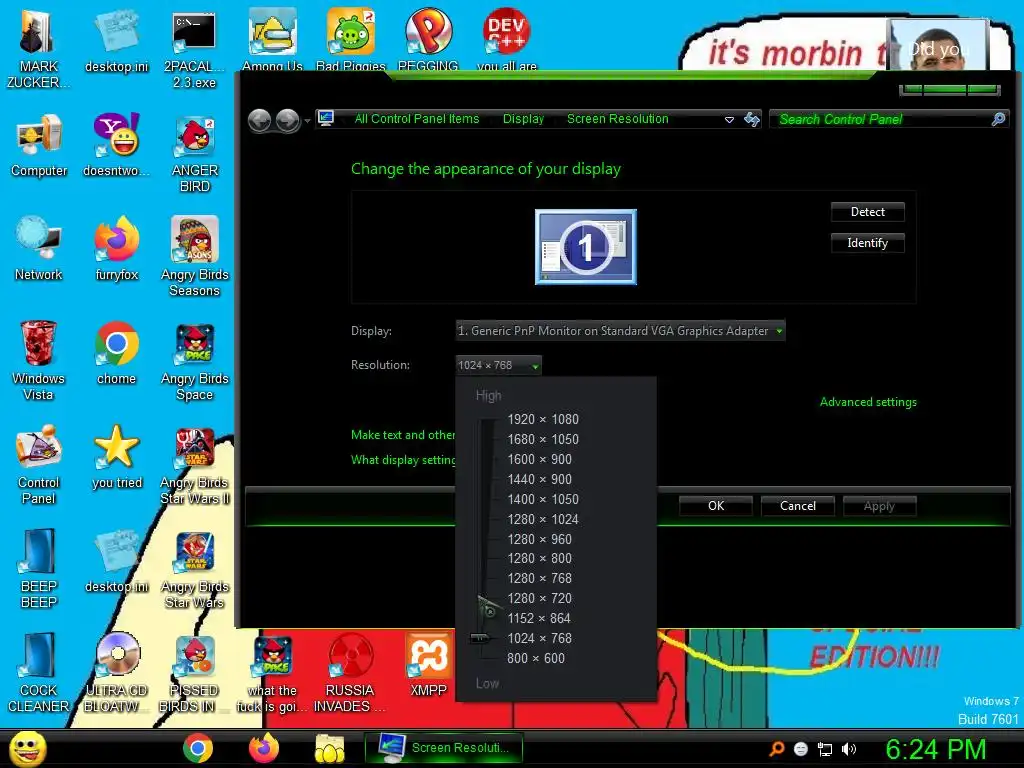This screenshot has height=768, width=1024.
Task: Click the volume speaker tray icon
Action: click(x=849, y=749)
